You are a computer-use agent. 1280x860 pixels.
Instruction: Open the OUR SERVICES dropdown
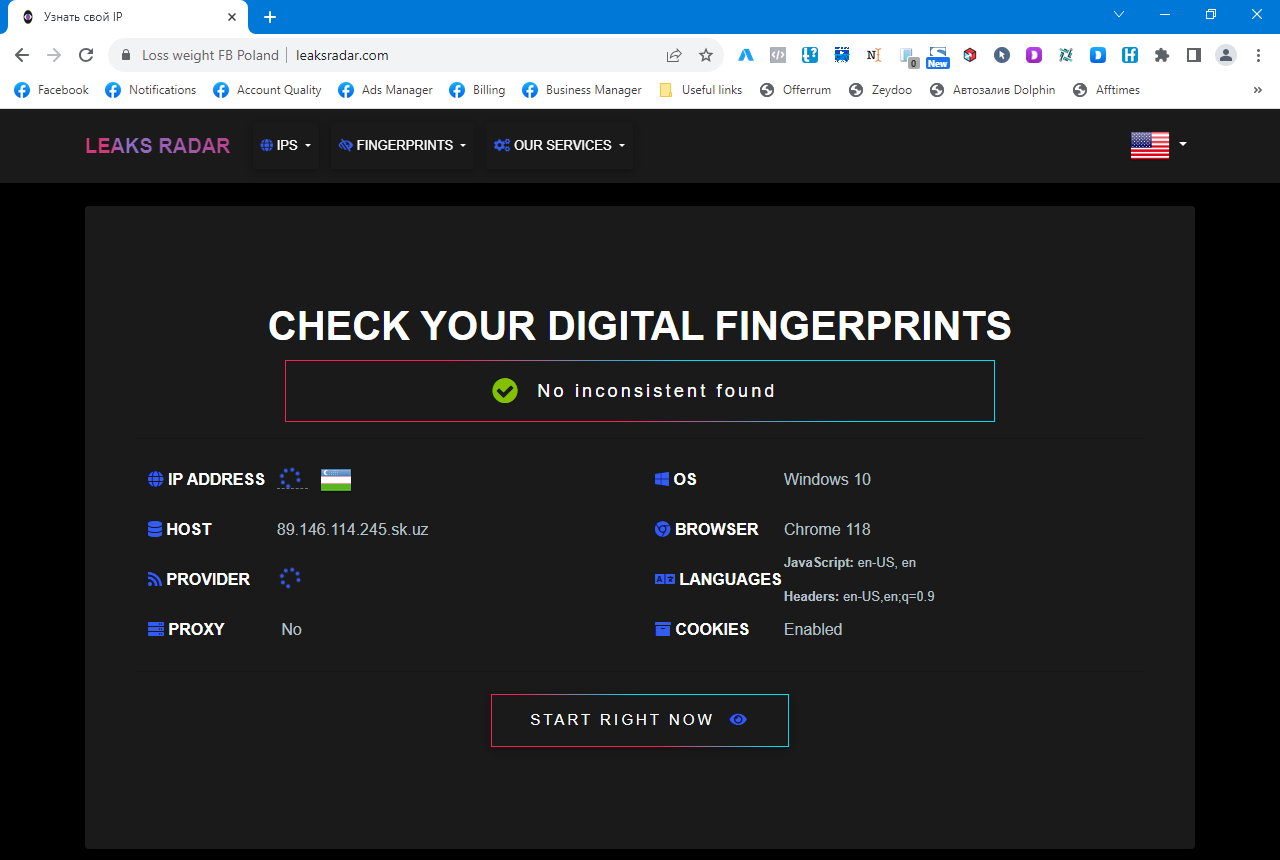coord(559,145)
